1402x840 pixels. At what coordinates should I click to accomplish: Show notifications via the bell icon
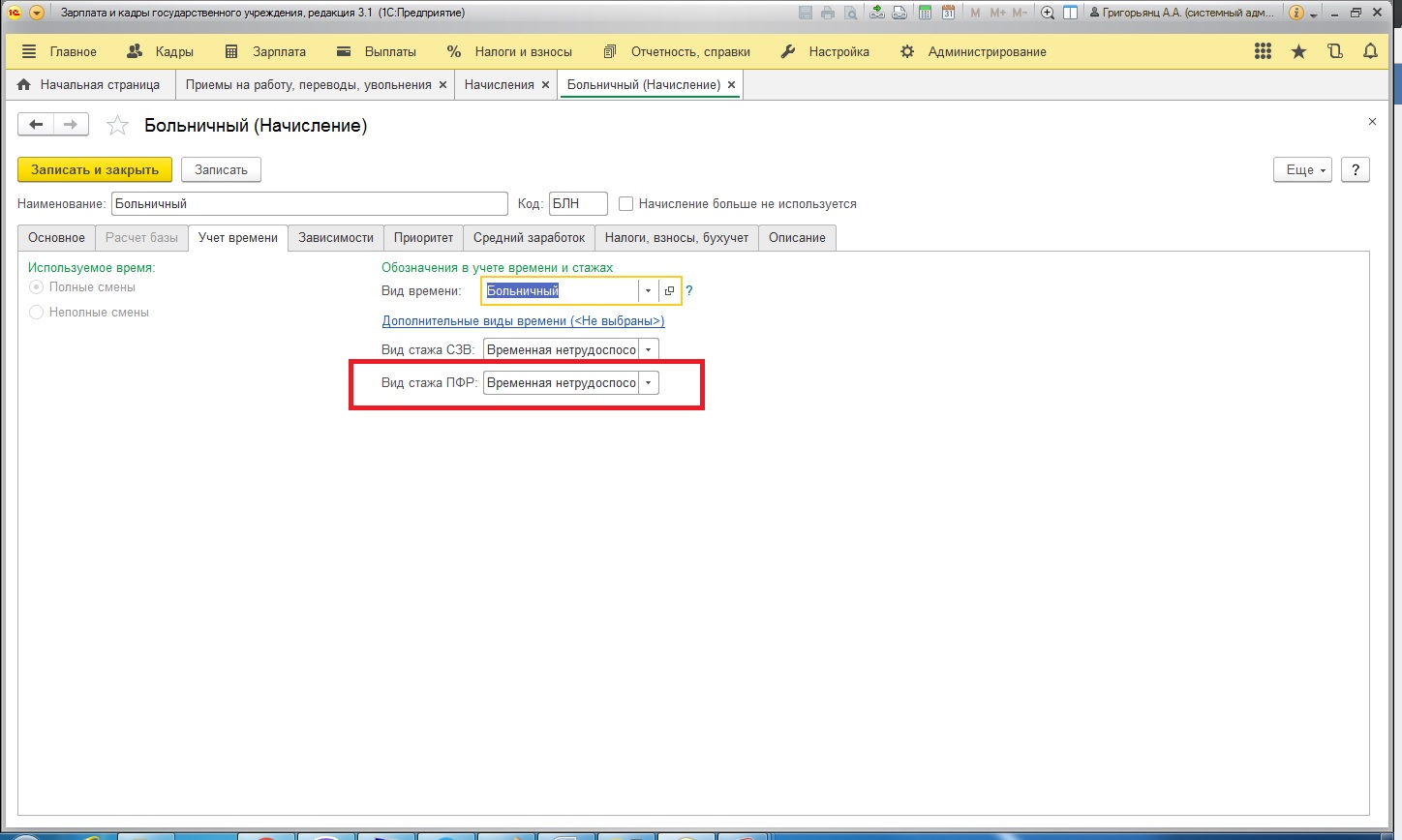click(1370, 51)
